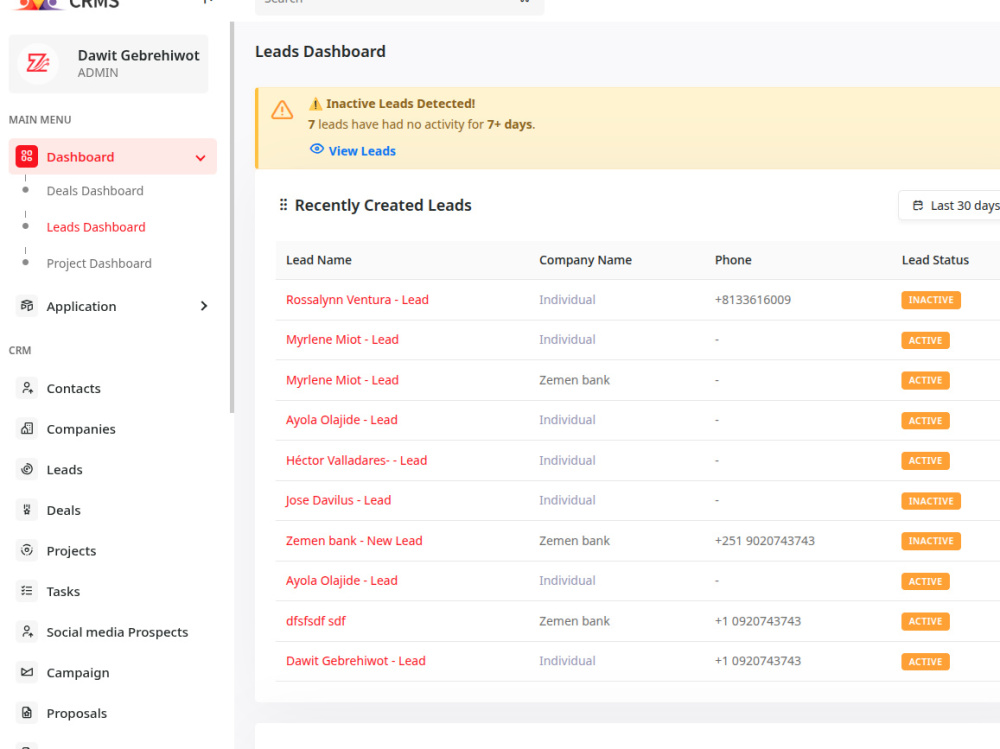The height and width of the screenshot is (749, 1000).
Task: Open Myrlene Miot - Lead with Zemen bank
Action: (342, 380)
